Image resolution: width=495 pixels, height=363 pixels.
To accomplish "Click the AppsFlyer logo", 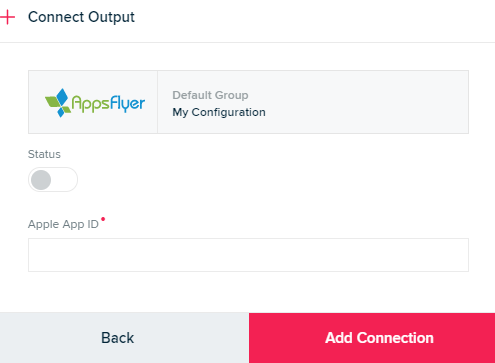I will (95, 103).
